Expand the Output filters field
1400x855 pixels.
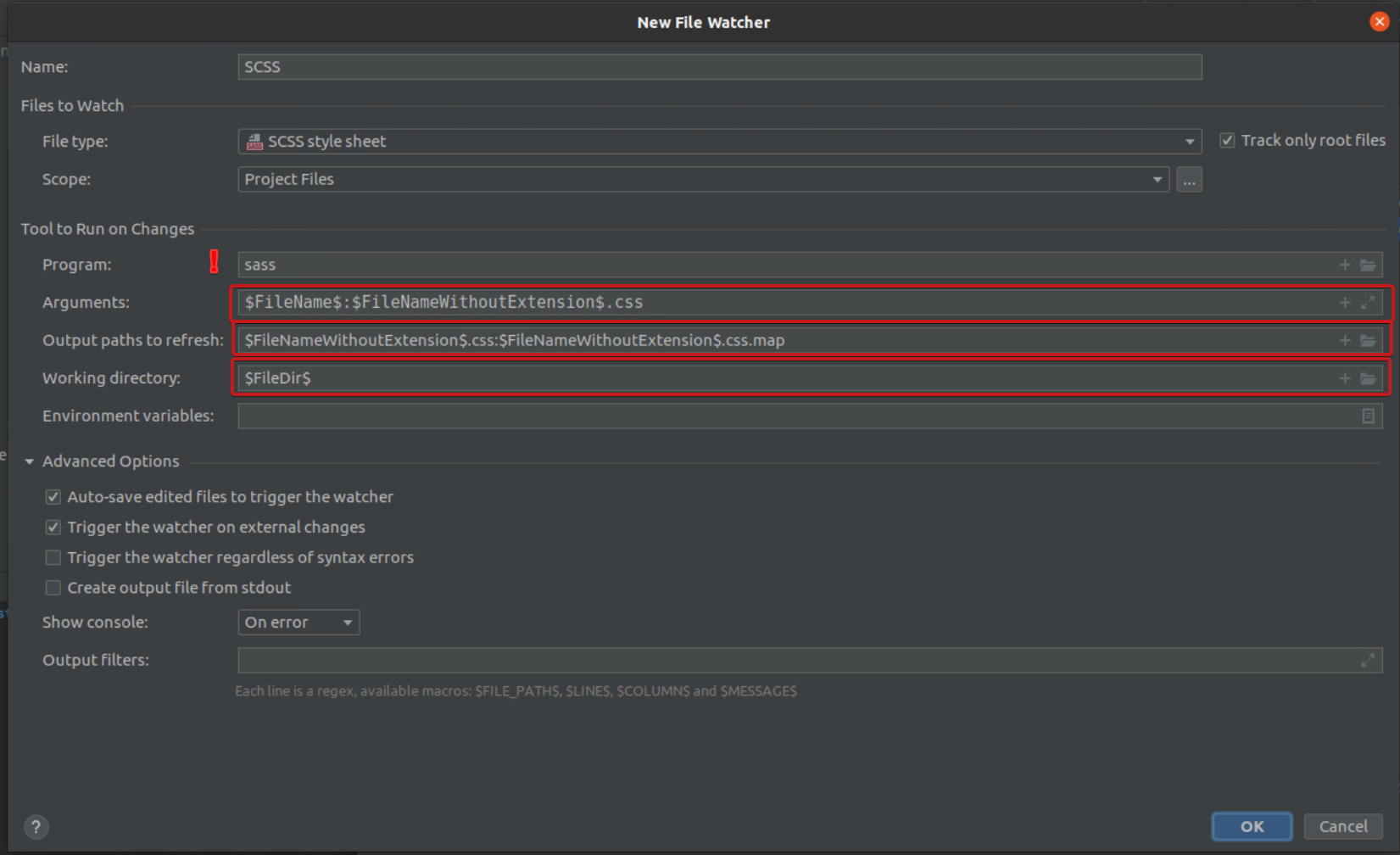1368,660
